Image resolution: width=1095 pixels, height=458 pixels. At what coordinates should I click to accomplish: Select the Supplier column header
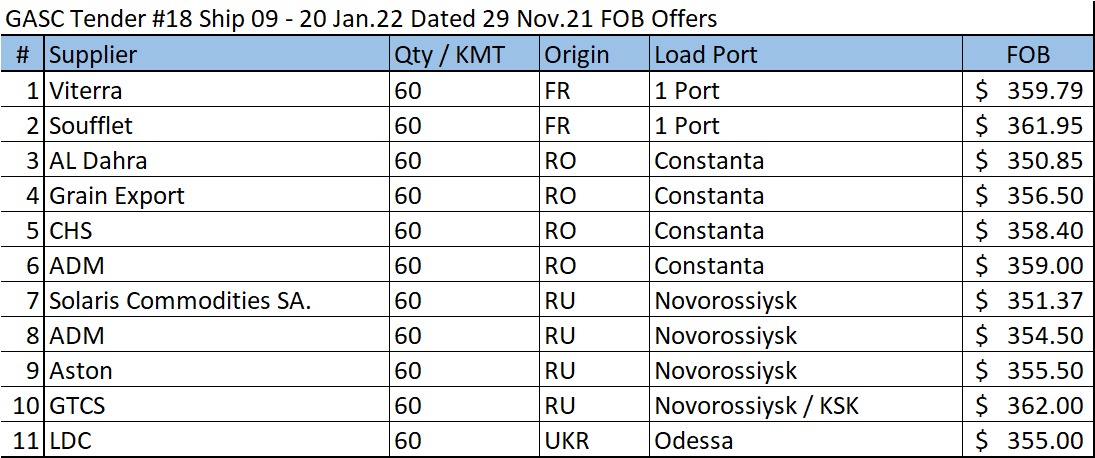[x=94, y=55]
